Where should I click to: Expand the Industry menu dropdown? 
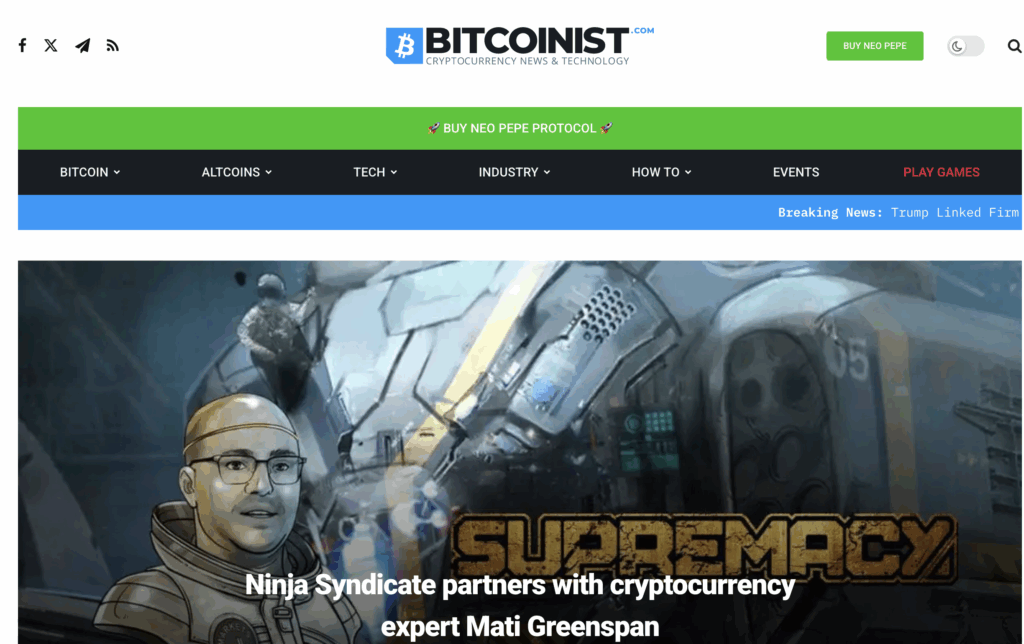pos(514,172)
